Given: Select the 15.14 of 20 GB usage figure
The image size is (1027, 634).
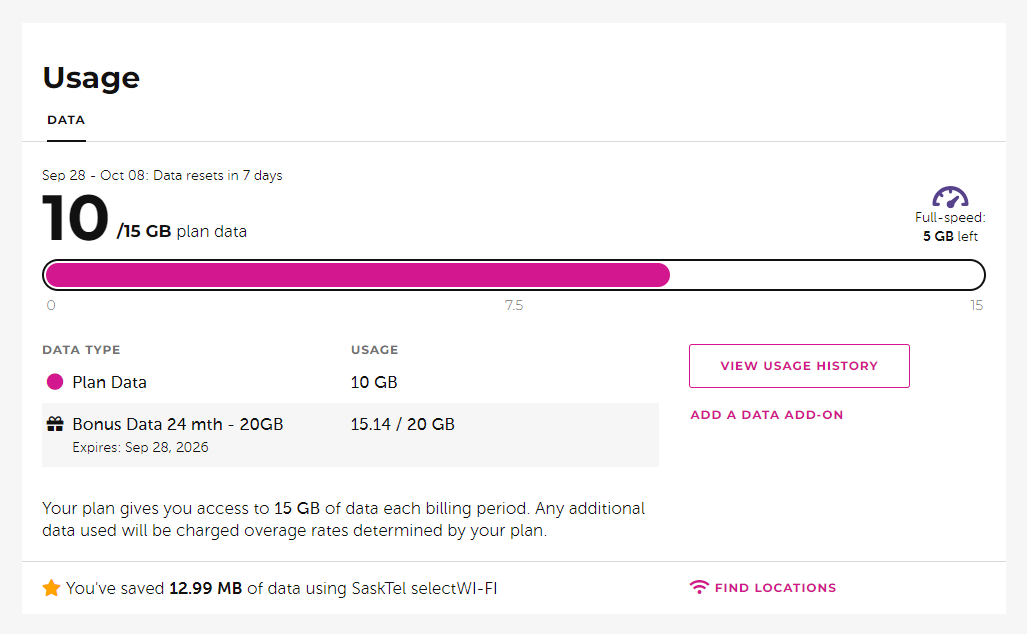Looking at the screenshot, I should [x=402, y=423].
